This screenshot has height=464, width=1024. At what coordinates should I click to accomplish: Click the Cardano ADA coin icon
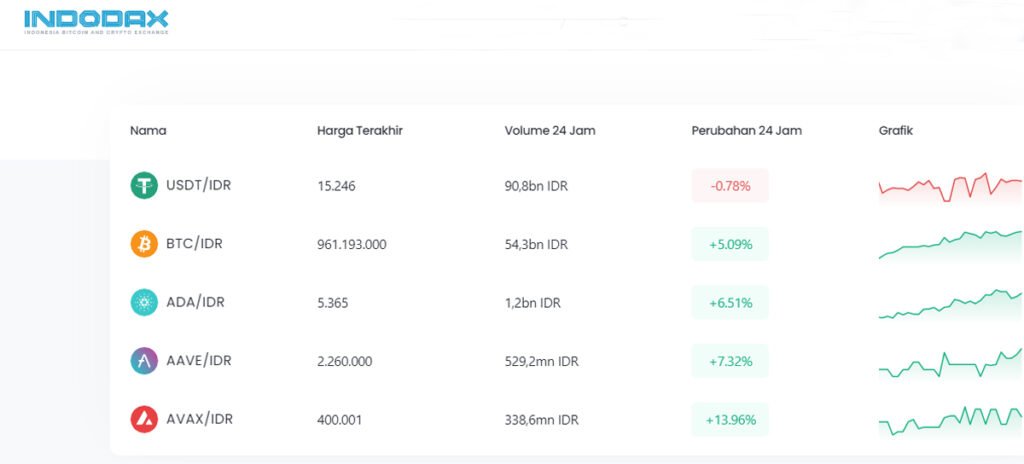click(144, 303)
